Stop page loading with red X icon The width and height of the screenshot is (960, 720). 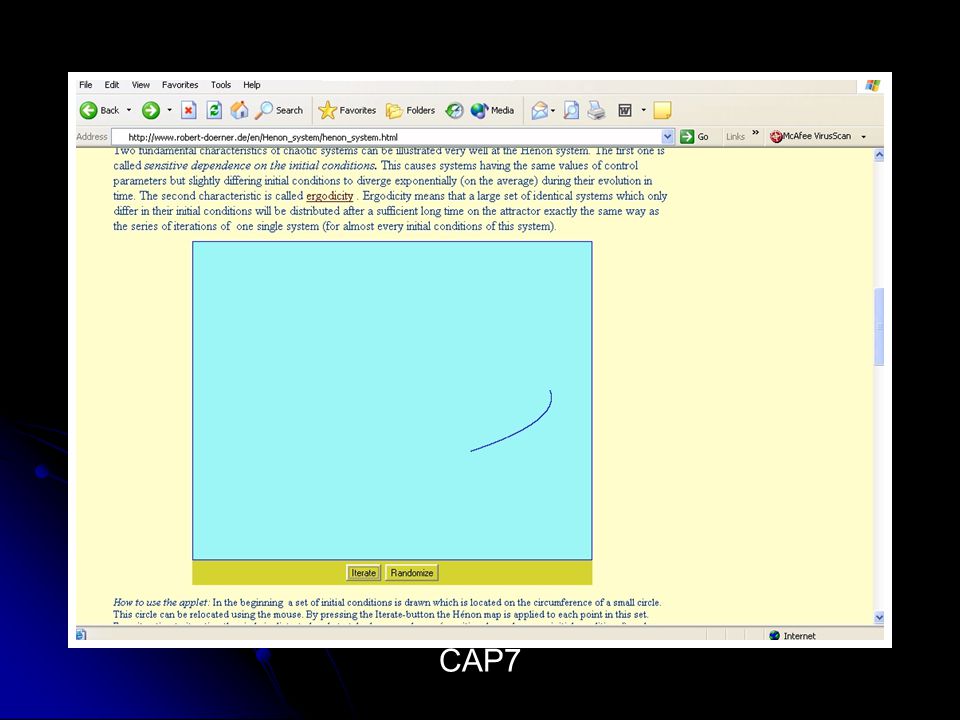pos(189,110)
